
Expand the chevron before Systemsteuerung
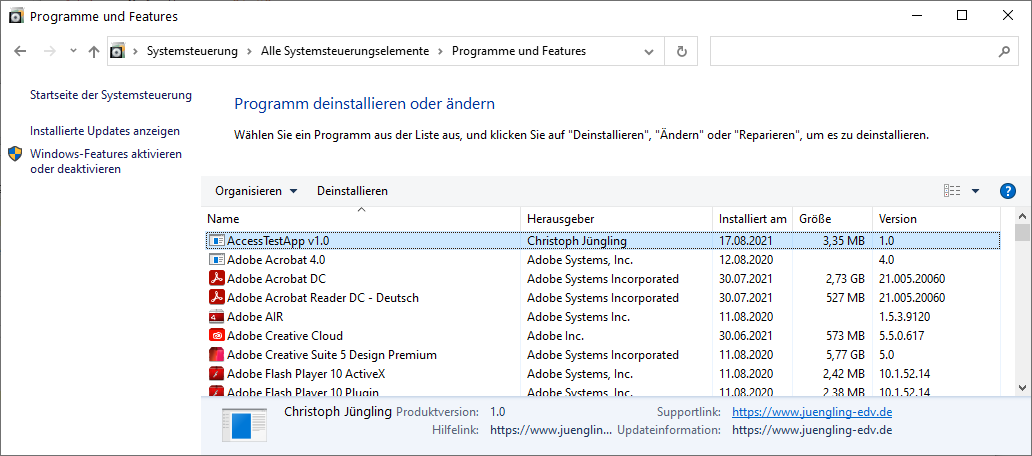[136, 51]
